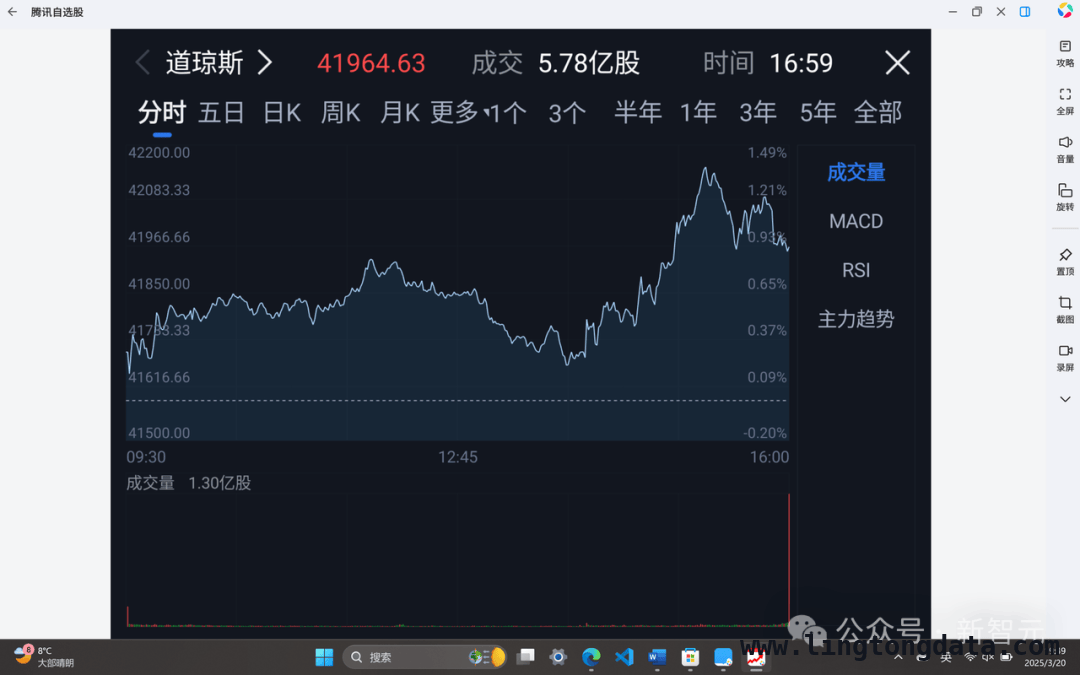Viewport: 1080px width, 675px height.
Task: Take a screenshot with 截图
Action: [x=1065, y=309]
